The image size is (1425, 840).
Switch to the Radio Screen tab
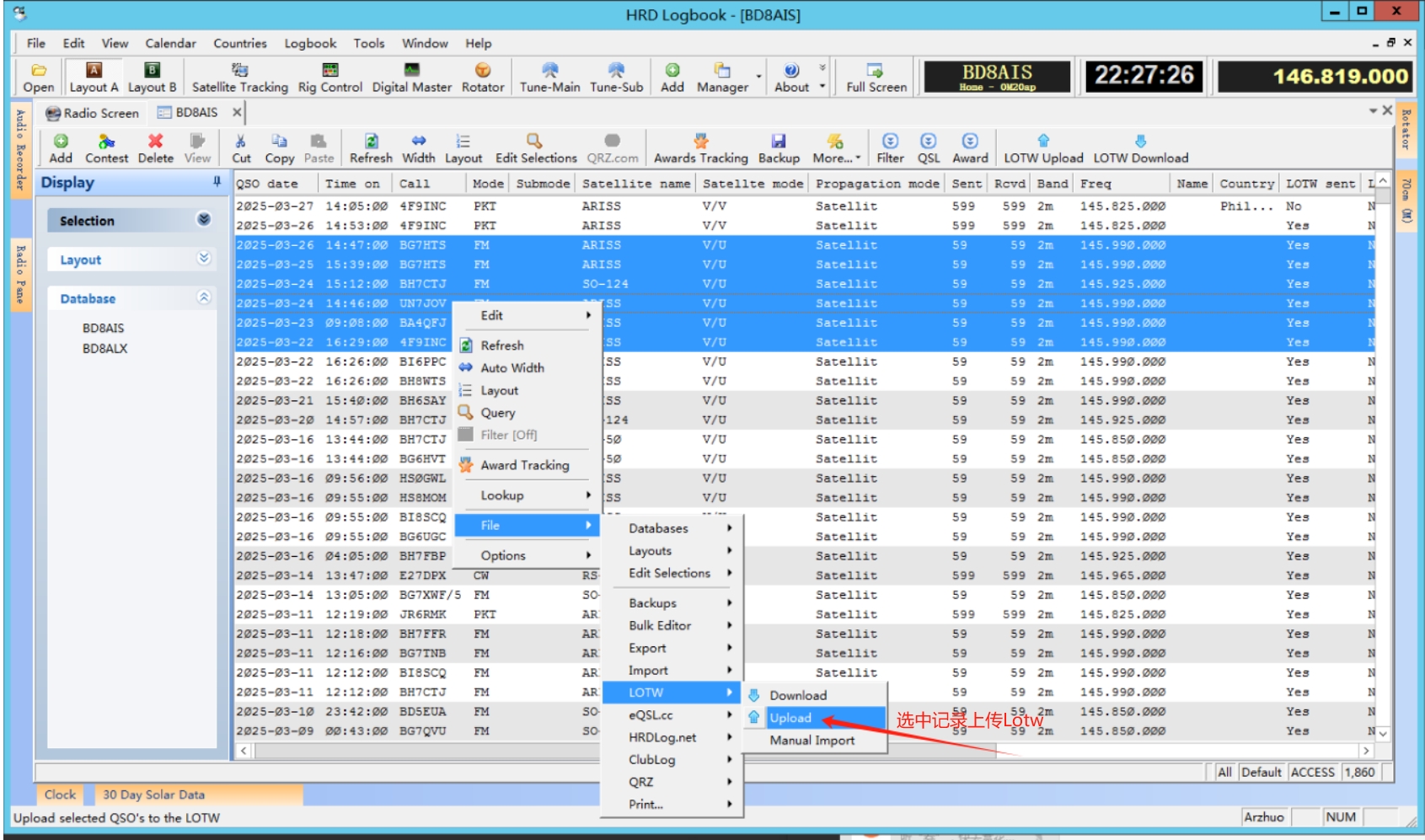coord(92,113)
